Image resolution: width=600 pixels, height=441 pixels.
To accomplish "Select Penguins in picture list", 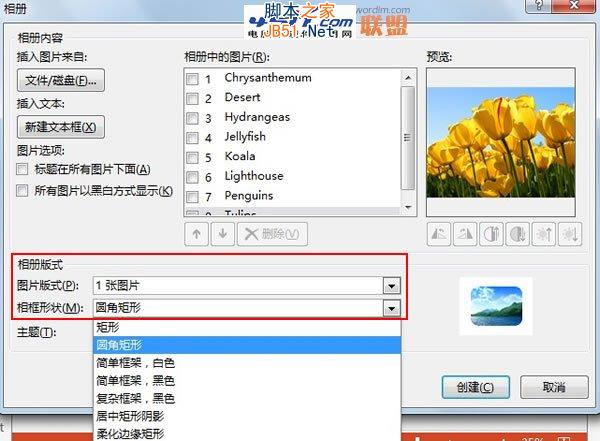I will [249, 196].
